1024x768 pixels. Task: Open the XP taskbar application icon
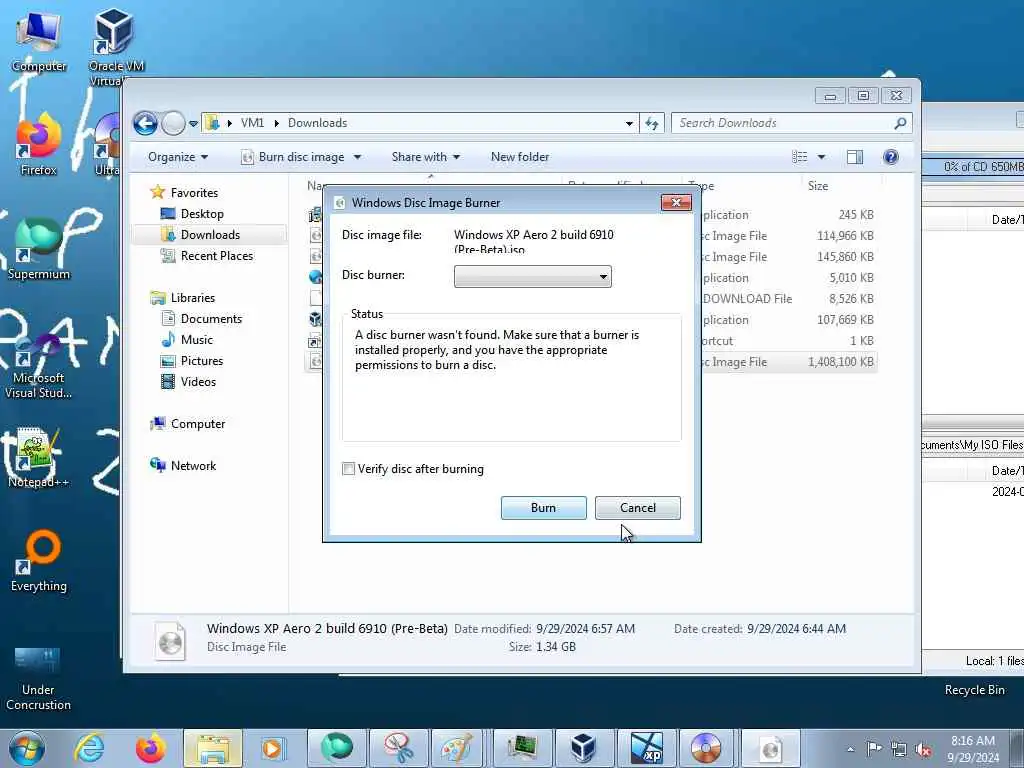pos(646,748)
